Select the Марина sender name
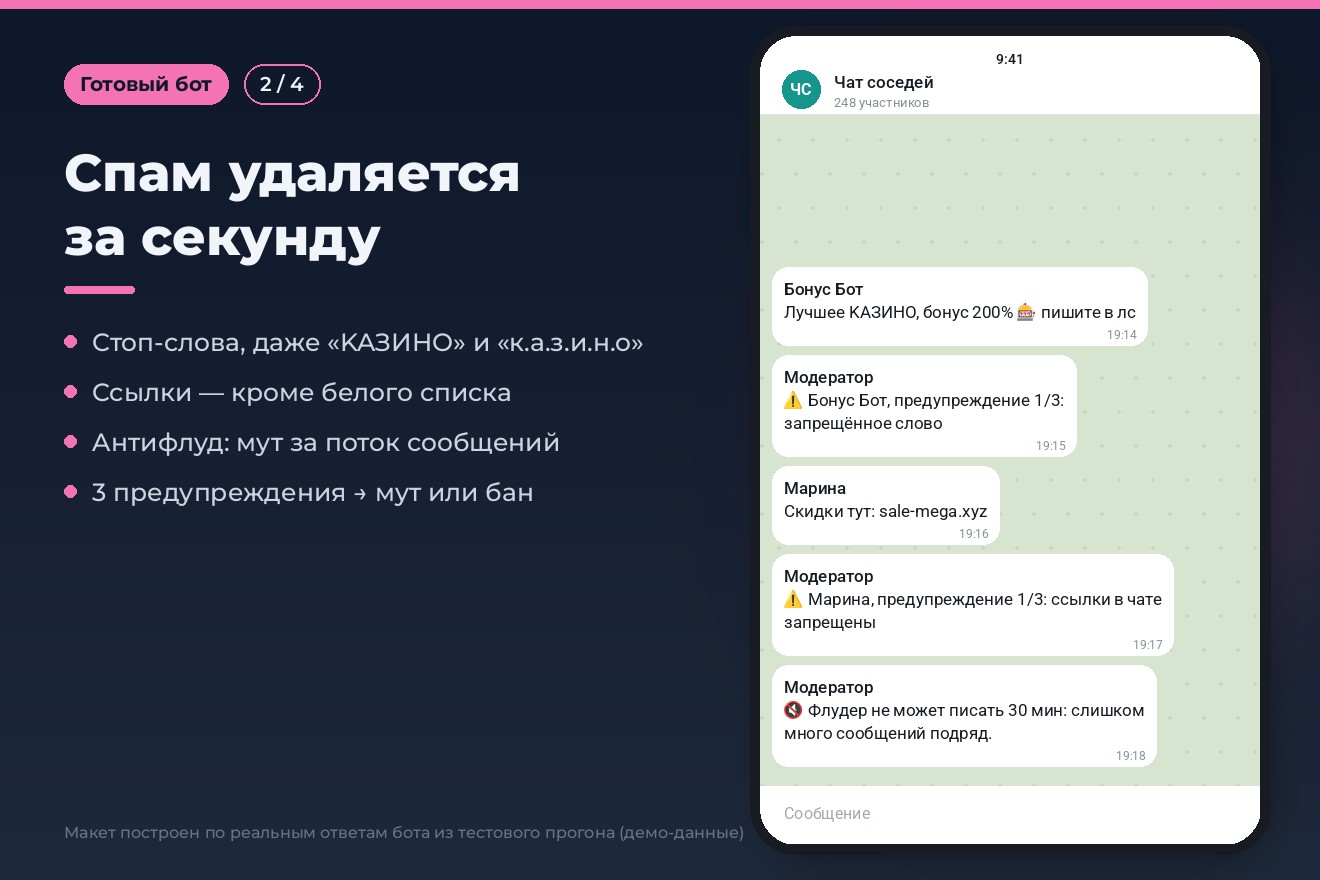This screenshot has height=880, width=1320. click(815, 488)
